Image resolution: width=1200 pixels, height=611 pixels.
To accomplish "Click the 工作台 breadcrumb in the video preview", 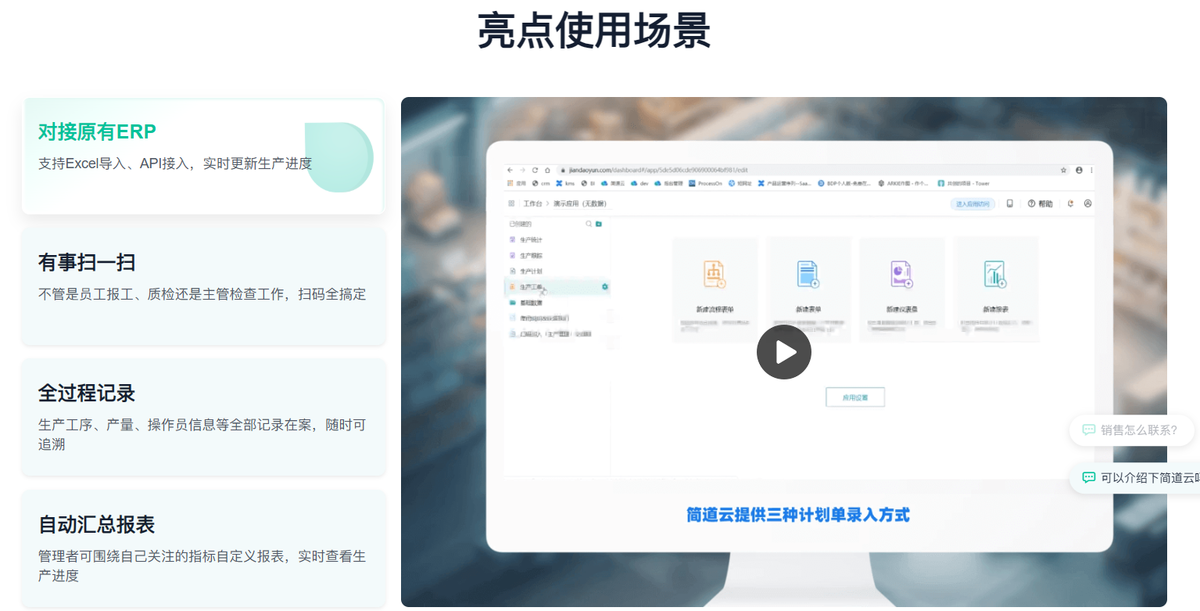I will (x=532, y=203).
